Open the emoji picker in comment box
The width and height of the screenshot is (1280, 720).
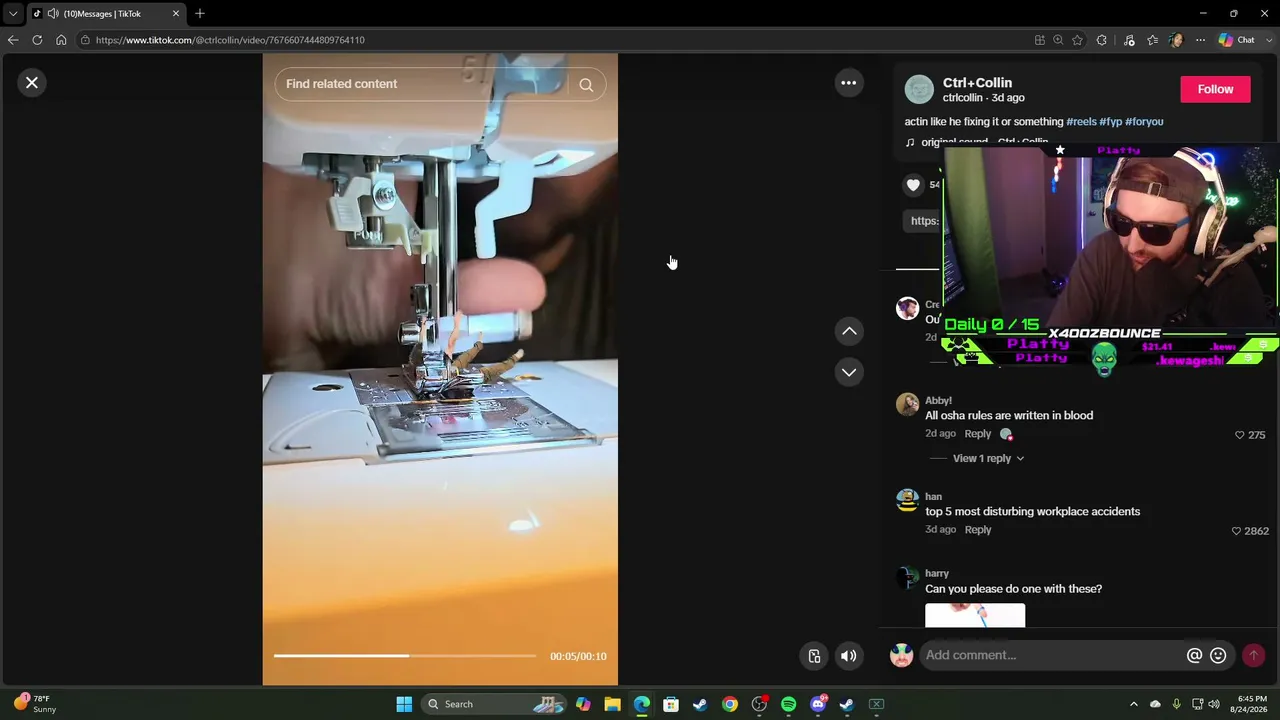pos(1218,656)
